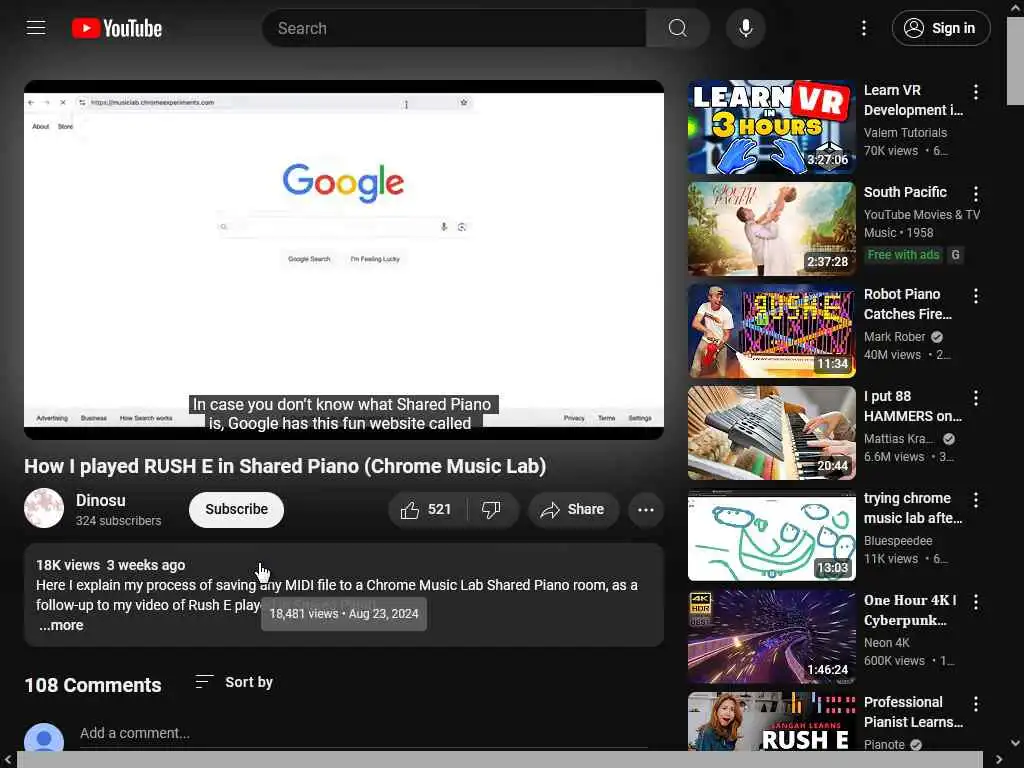Click the Learn VR Development title
The width and height of the screenshot is (1024, 768).
[913, 100]
